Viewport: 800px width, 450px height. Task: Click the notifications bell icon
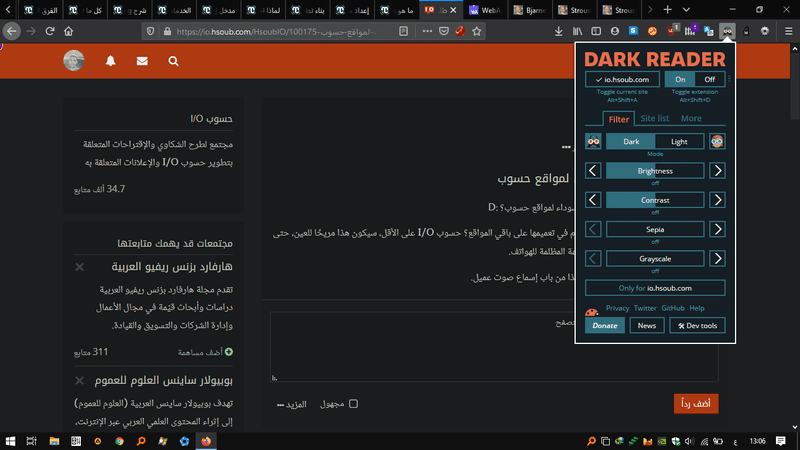tap(110, 62)
